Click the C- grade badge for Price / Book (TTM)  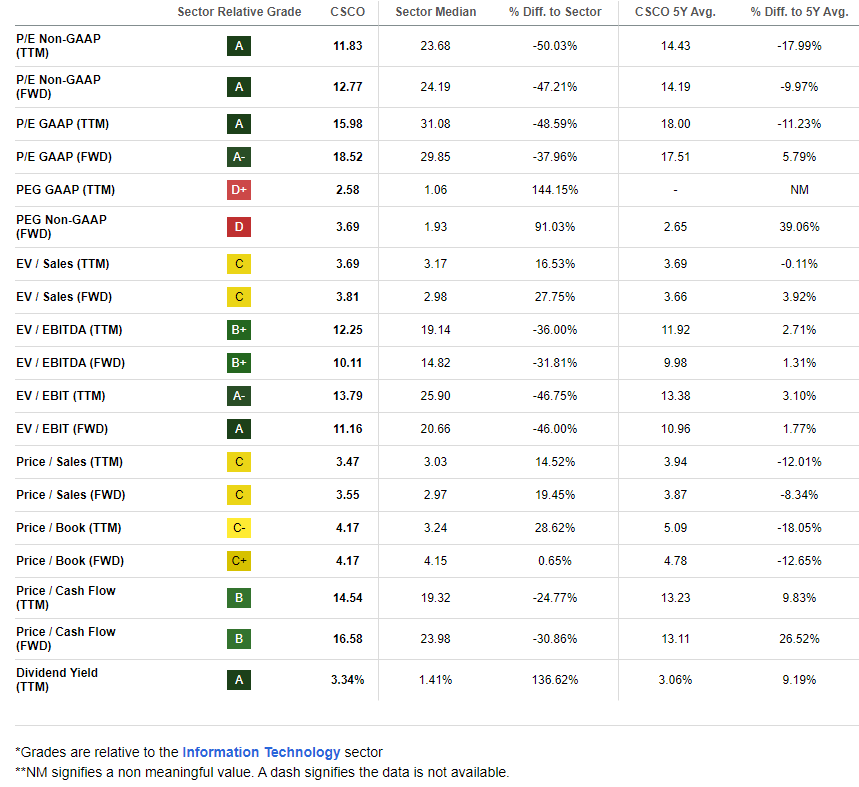coord(239,528)
